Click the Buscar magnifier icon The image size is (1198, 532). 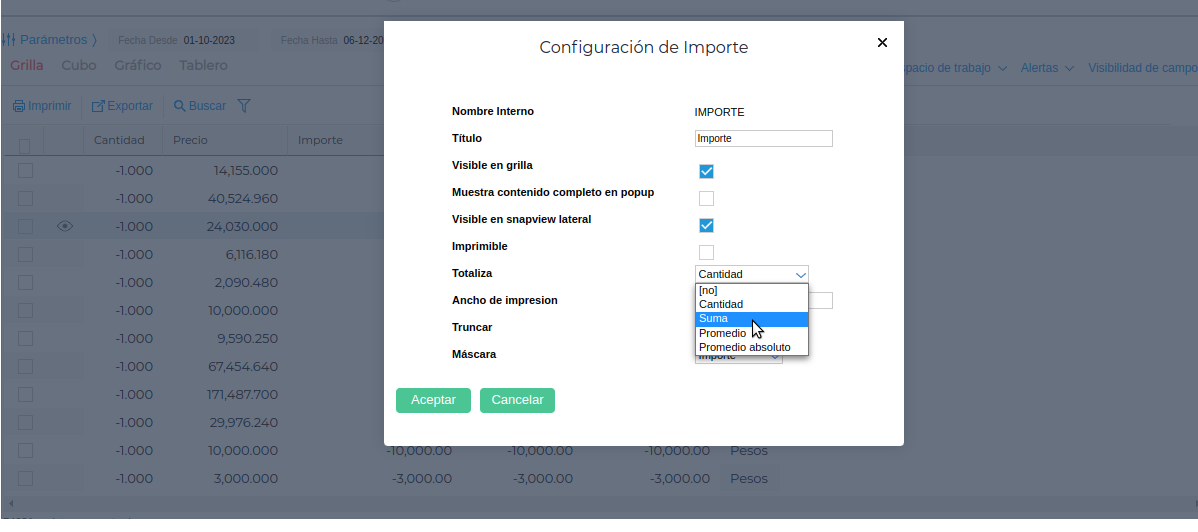point(180,106)
